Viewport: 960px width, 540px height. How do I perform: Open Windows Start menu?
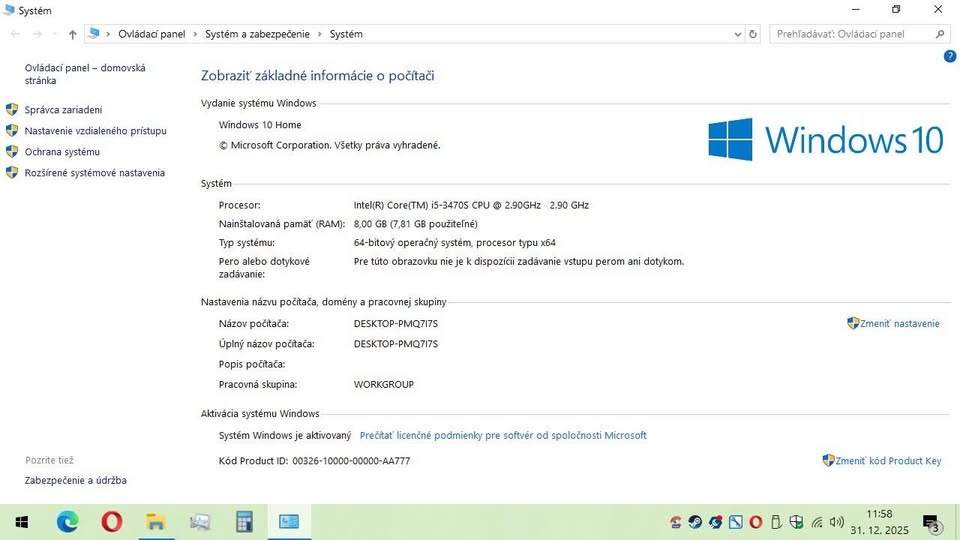pos(21,522)
